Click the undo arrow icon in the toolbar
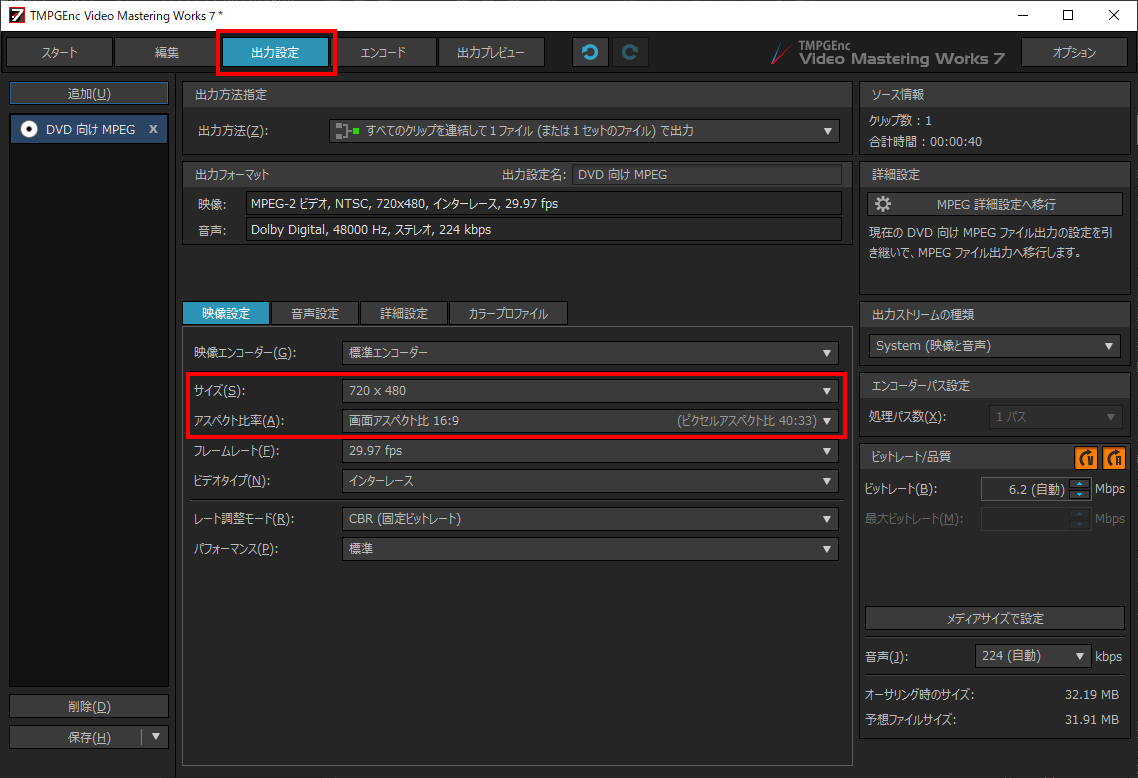This screenshot has width=1138, height=778. [589, 52]
